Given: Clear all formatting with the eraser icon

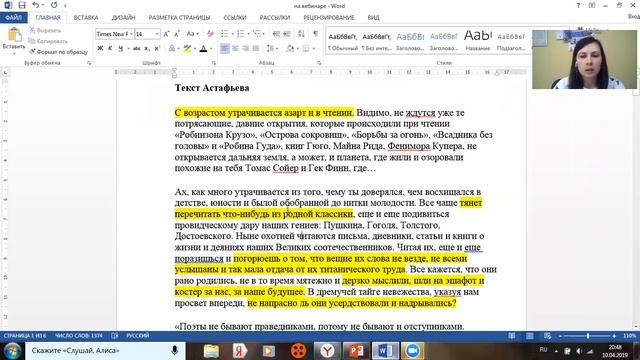Looking at the screenshot, I should 210,34.
